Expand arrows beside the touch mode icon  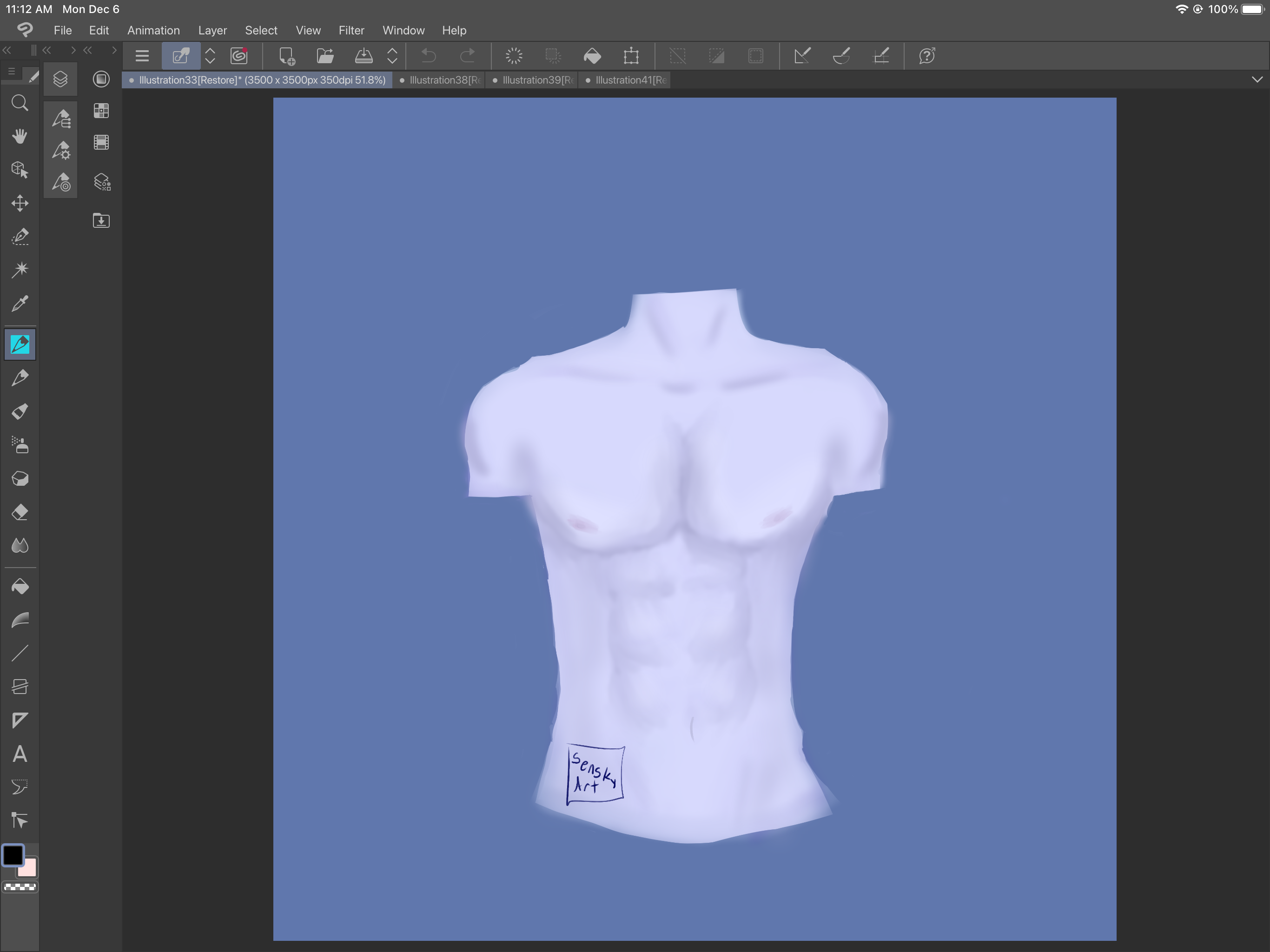point(210,56)
